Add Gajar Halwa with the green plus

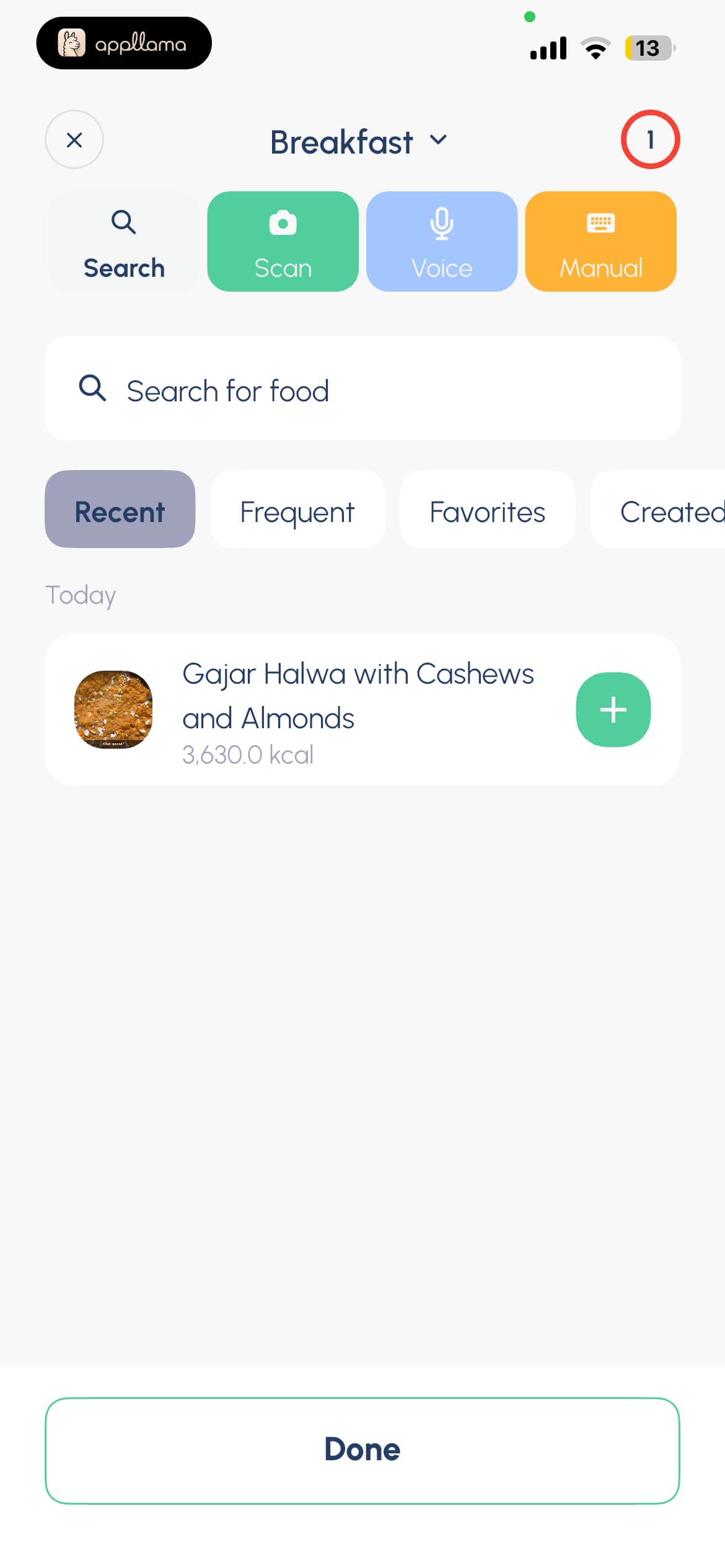(x=613, y=710)
